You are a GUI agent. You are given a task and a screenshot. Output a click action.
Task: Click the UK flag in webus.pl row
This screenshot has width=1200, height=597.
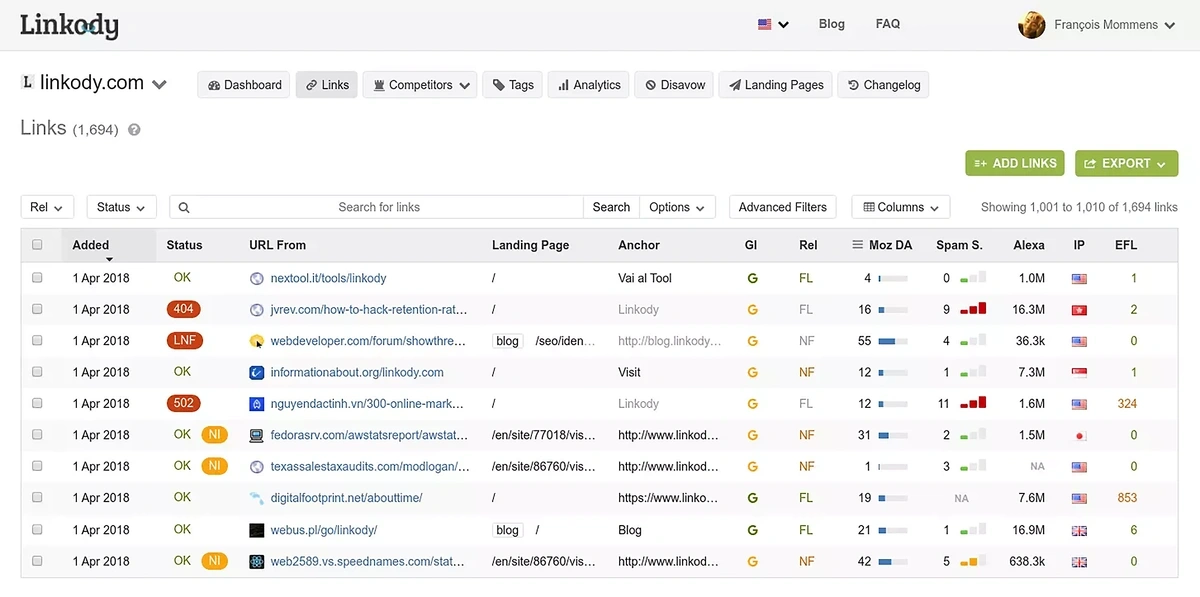coord(1079,530)
